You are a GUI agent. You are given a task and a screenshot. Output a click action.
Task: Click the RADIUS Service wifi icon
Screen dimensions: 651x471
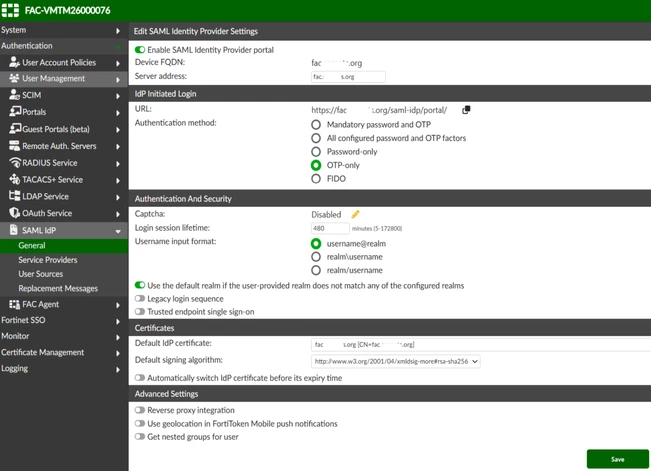[x=15, y=162]
